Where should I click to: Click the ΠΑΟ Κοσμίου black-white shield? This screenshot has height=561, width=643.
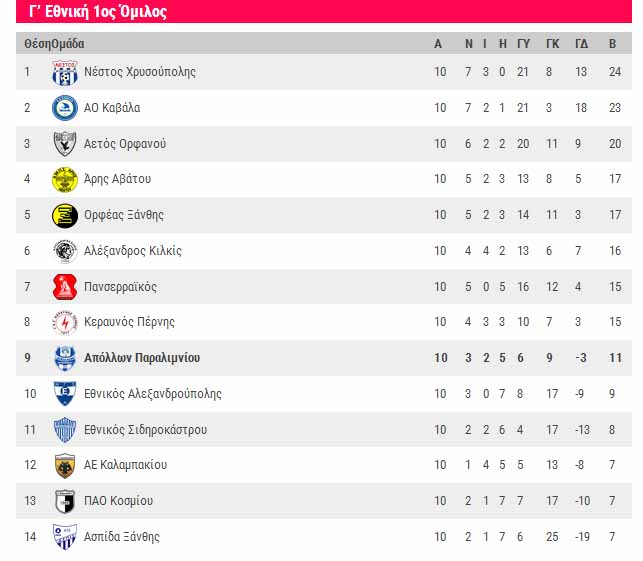click(x=65, y=501)
